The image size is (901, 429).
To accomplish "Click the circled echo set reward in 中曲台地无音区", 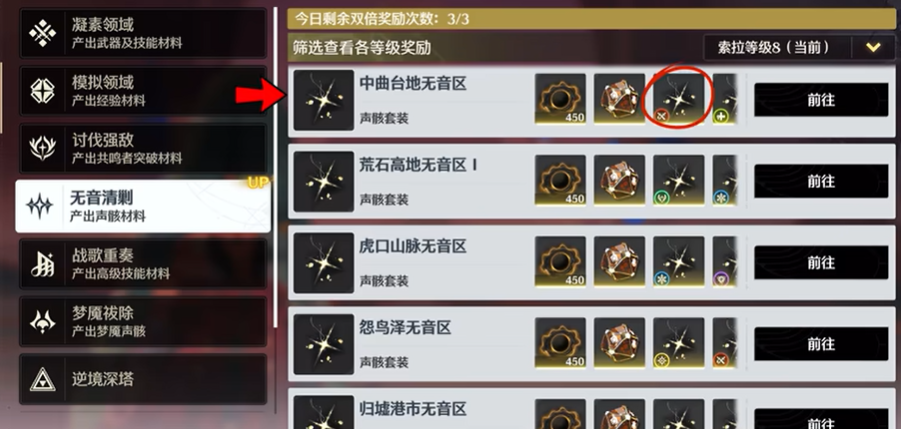I will click(679, 99).
